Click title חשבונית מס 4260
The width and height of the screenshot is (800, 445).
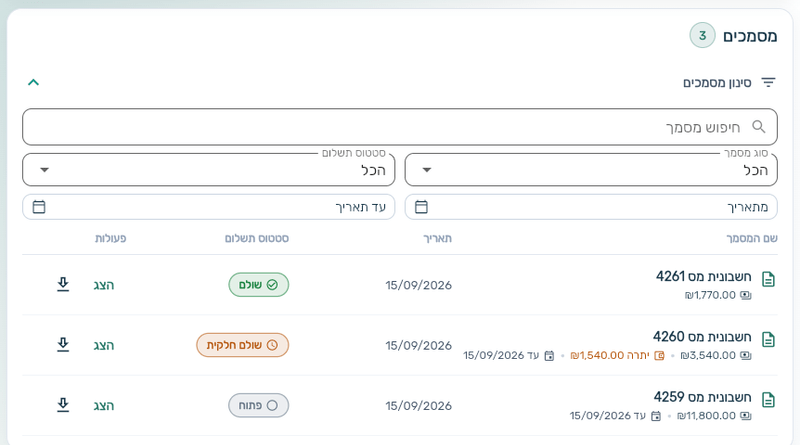pyautogui.click(x=702, y=337)
